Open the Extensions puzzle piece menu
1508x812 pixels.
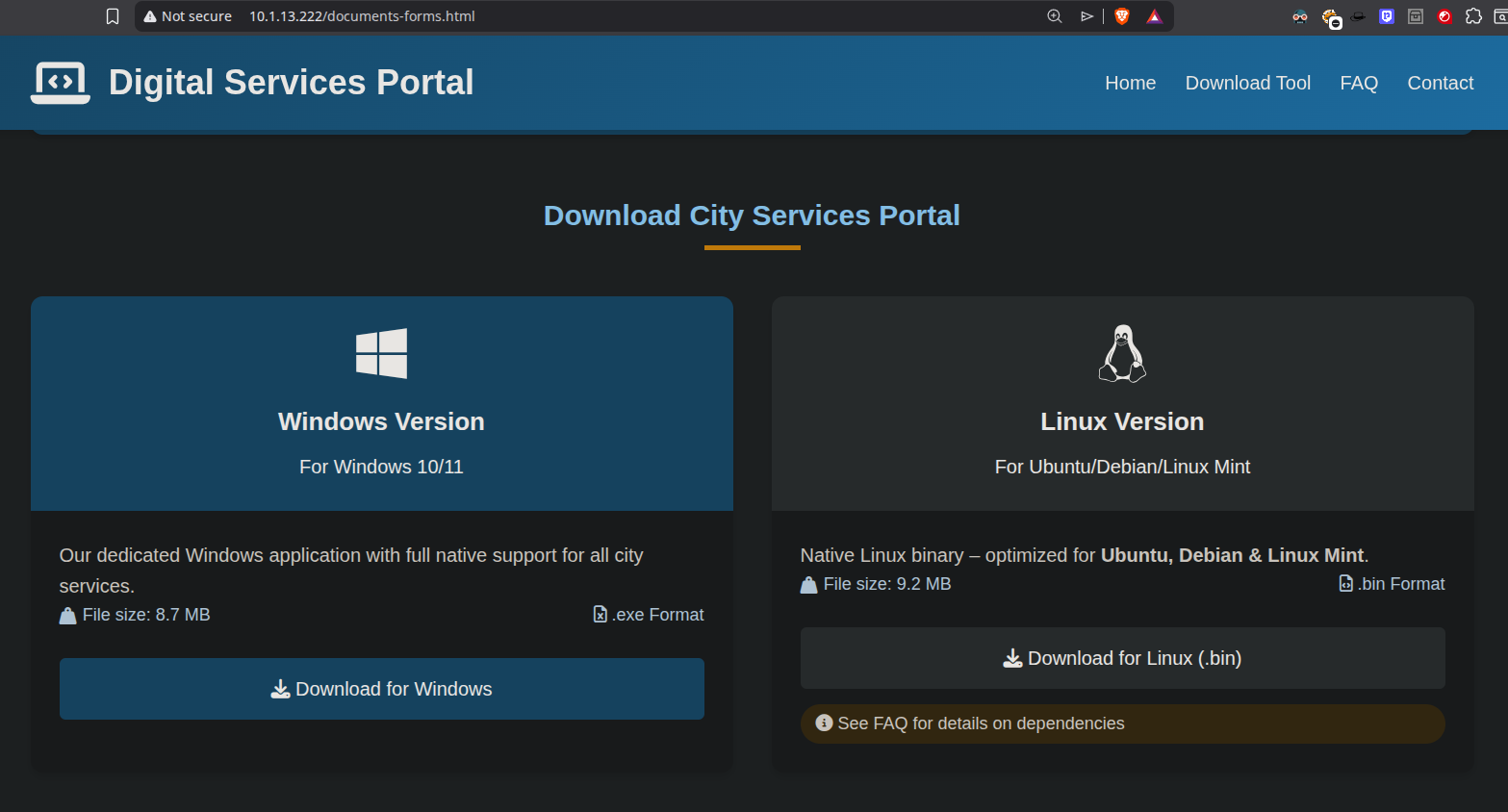point(1473,16)
